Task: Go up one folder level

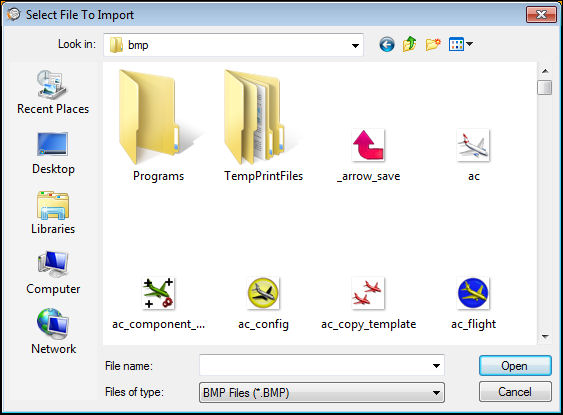Action: click(409, 44)
